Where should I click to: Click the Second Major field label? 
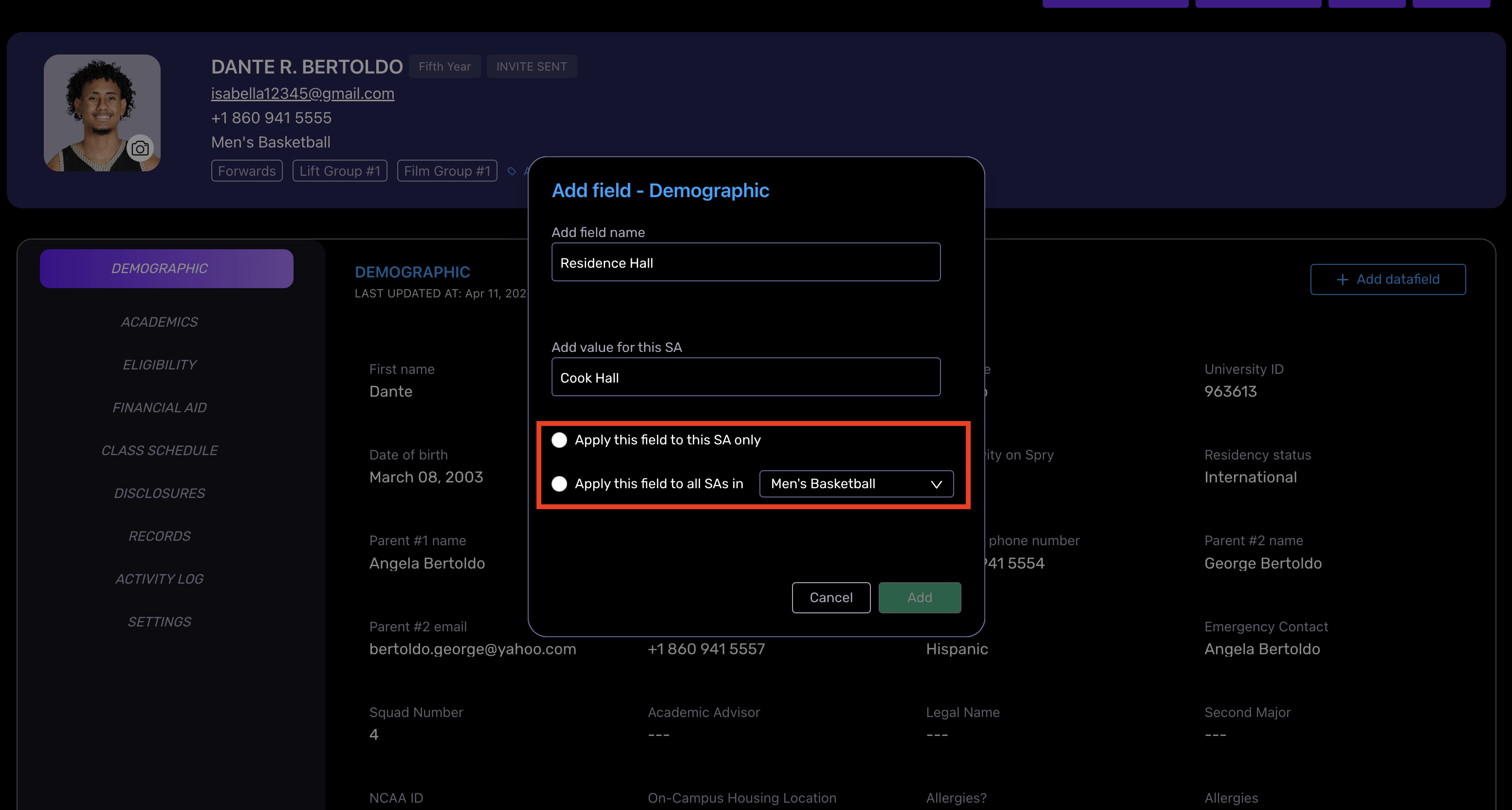point(1248,713)
